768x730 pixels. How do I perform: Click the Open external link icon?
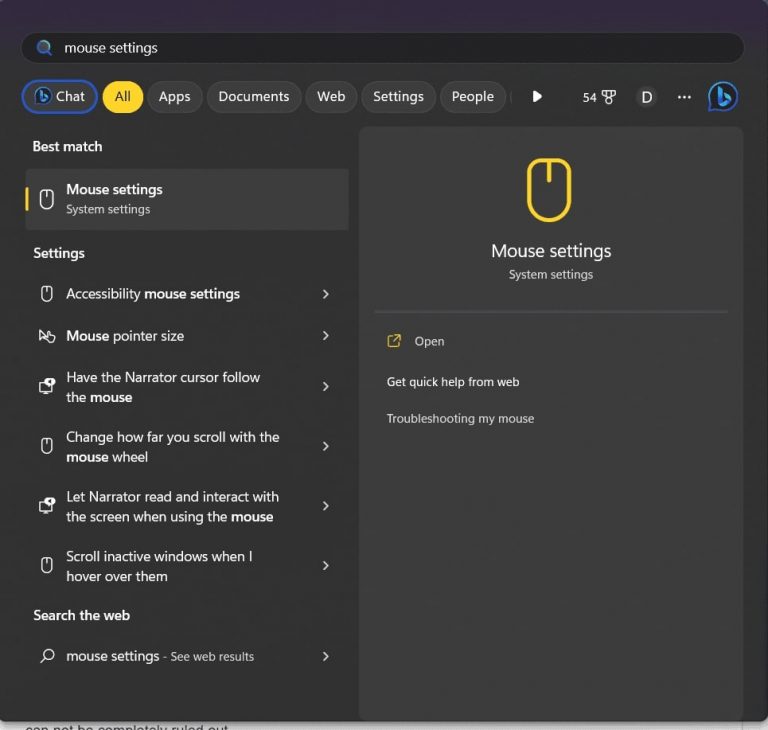pyautogui.click(x=394, y=341)
